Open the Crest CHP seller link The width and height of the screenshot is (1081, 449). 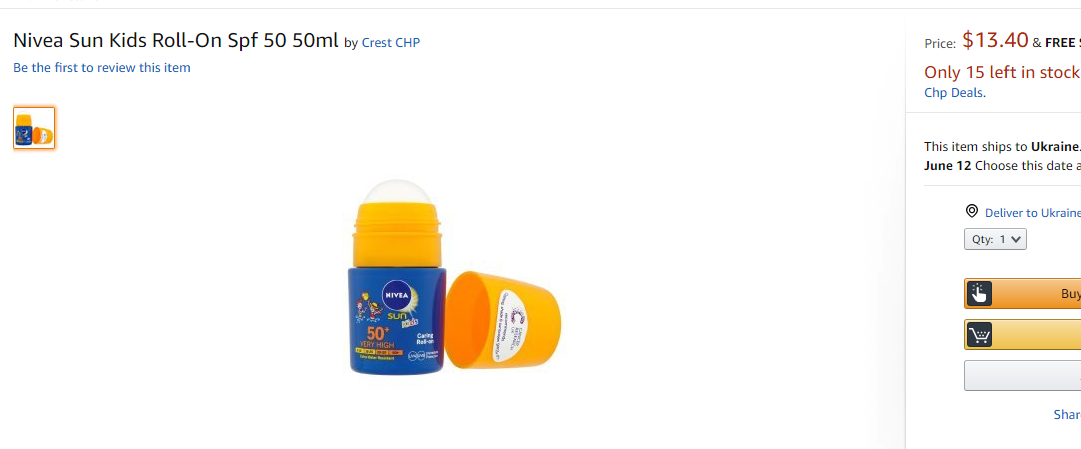coord(390,42)
